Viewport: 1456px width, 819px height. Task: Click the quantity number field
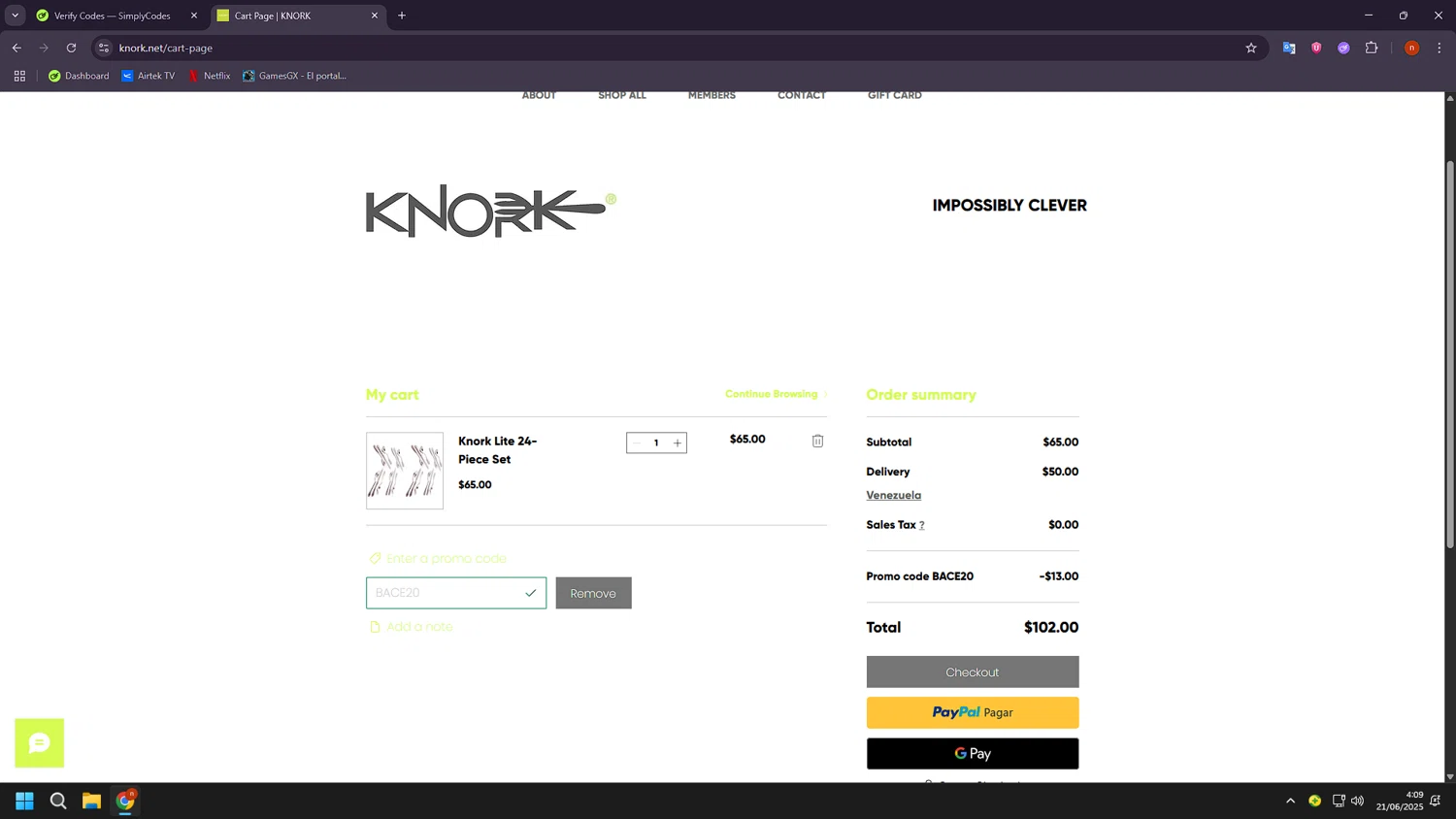[x=656, y=443]
